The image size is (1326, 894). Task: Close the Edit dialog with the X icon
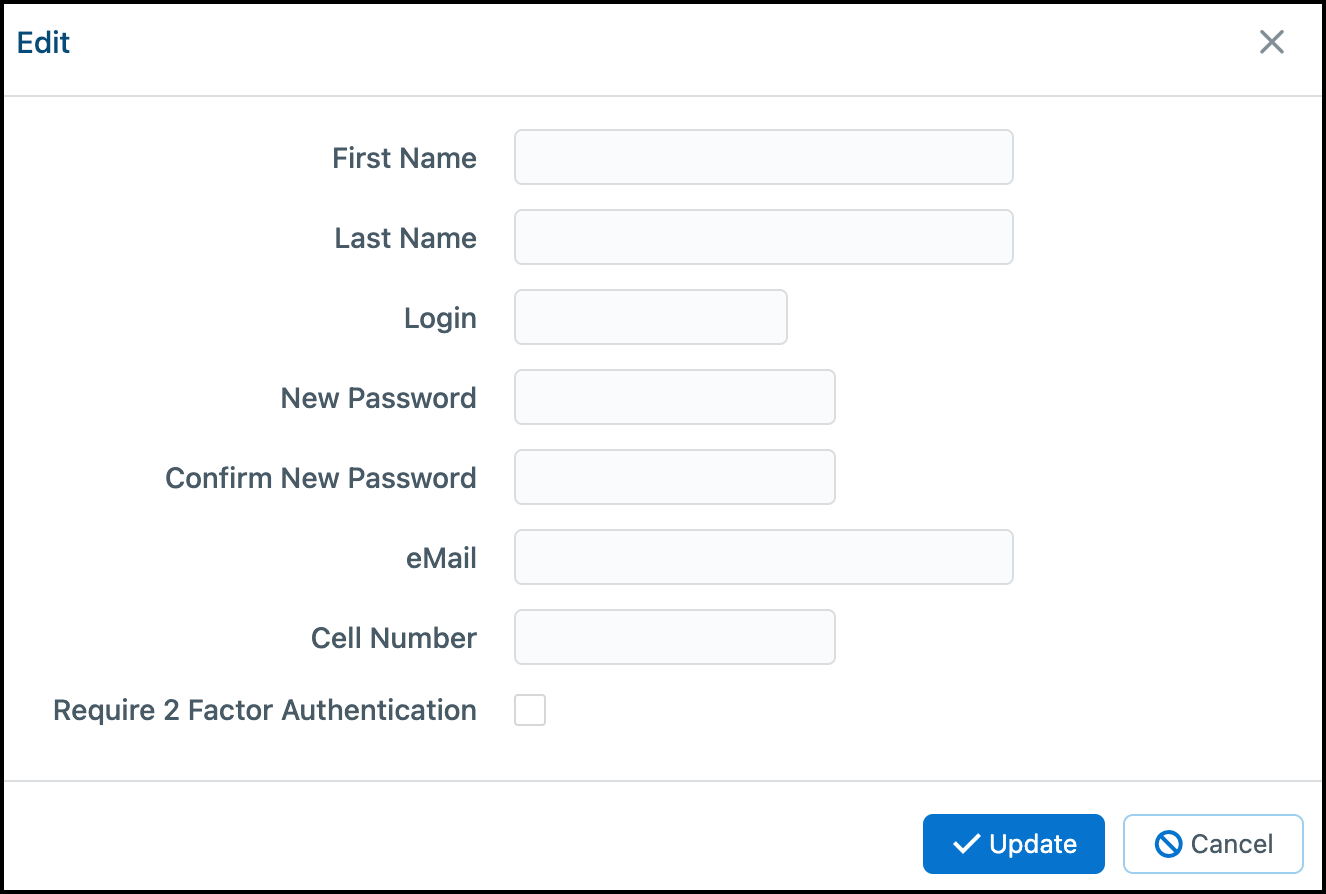[x=1271, y=42]
